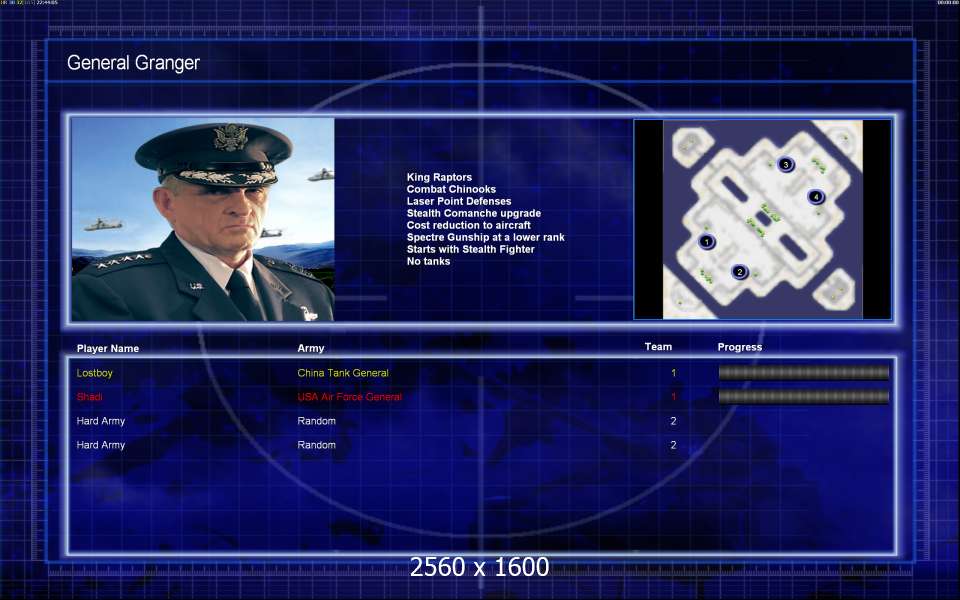Select player name Lostboy

[94, 373]
